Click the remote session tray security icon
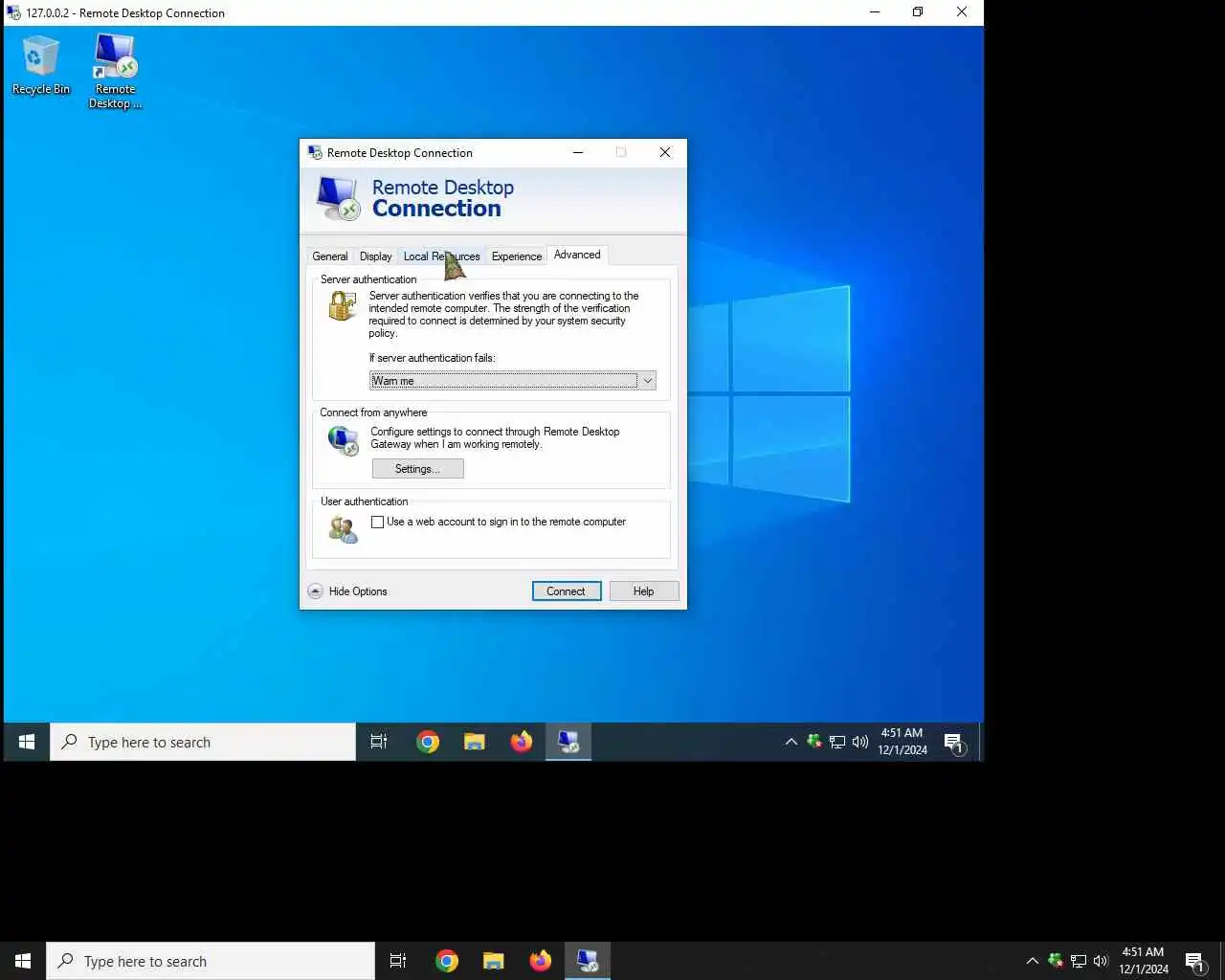This screenshot has width=1225, height=980. coord(814,741)
